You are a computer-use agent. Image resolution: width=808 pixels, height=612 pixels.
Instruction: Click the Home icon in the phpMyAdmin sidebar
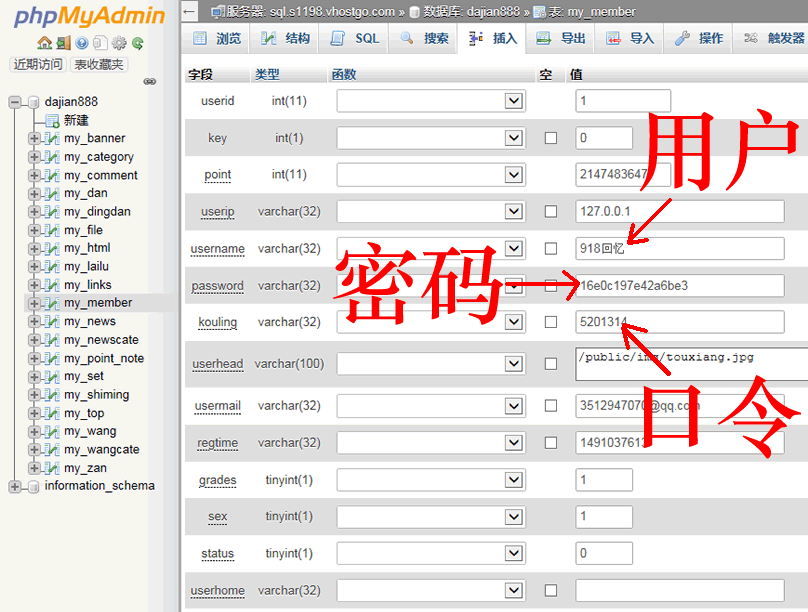pyautogui.click(x=44, y=43)
